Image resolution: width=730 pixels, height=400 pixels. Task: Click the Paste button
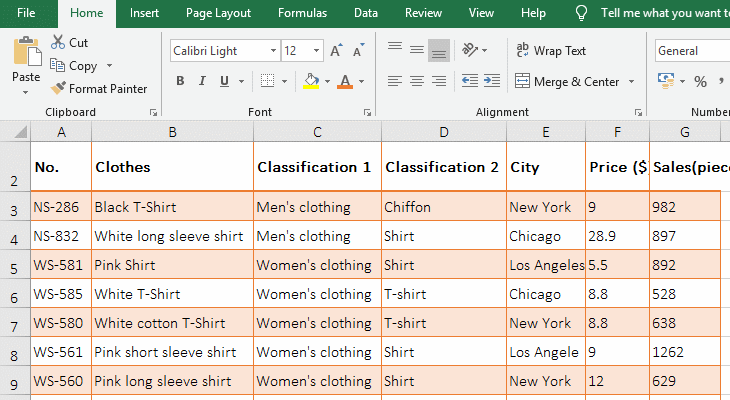click(26, 65)
